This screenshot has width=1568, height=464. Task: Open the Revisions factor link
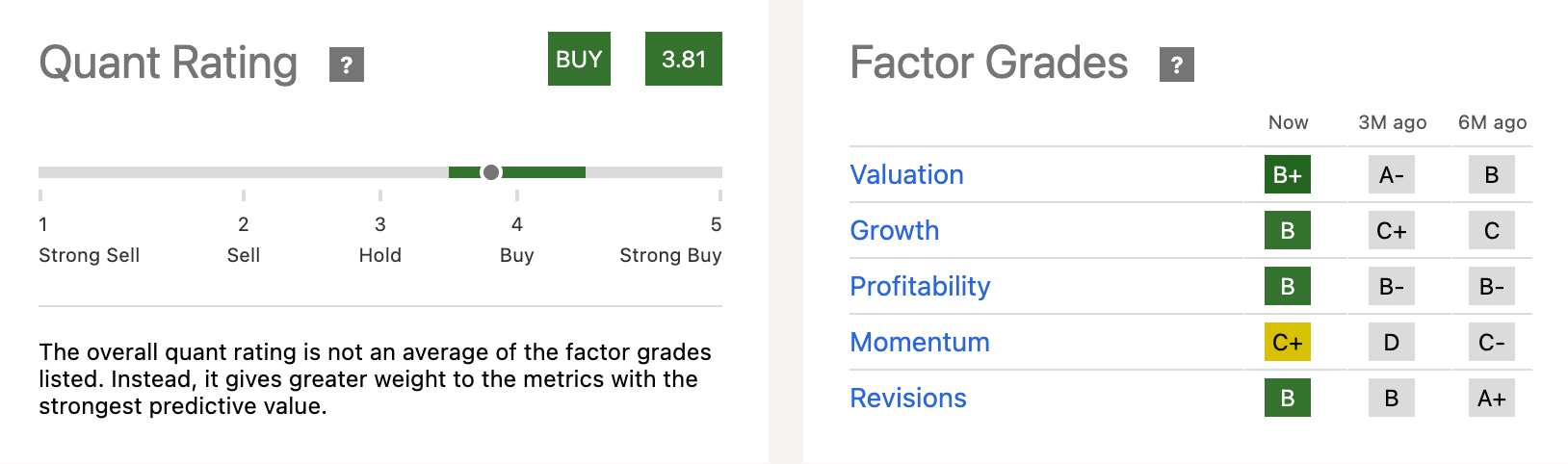tap(908, 398)
